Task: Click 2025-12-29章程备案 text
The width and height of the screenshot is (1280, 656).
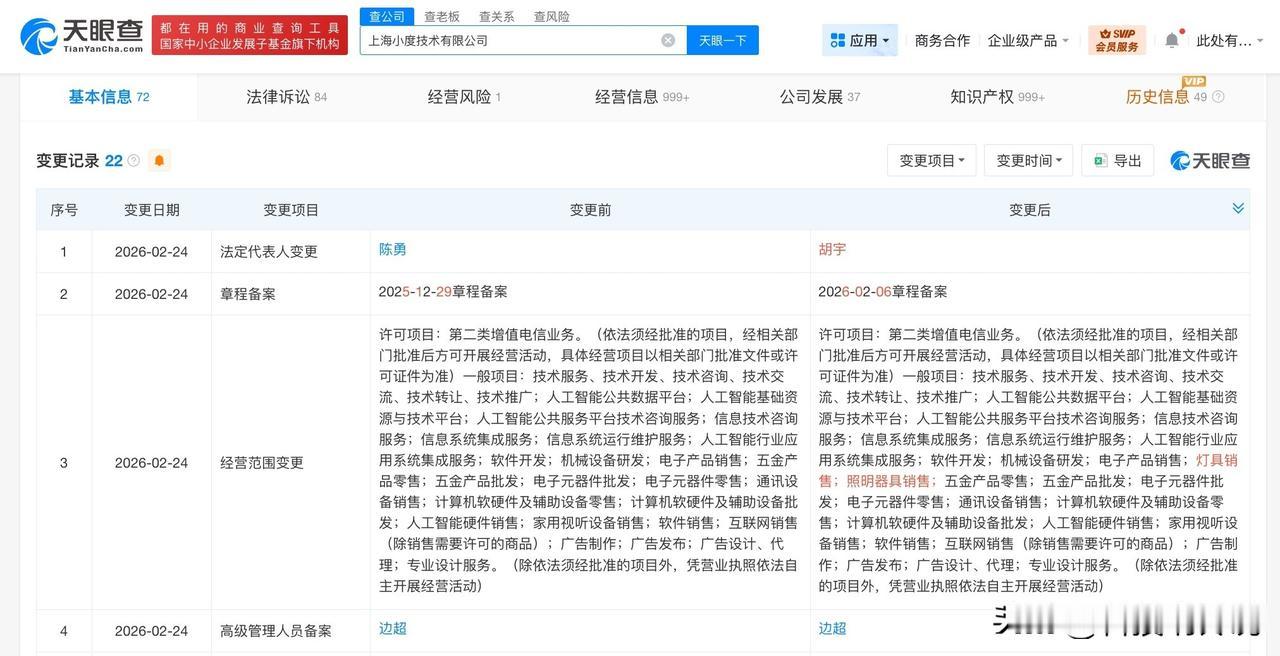Action: (443, 292)
